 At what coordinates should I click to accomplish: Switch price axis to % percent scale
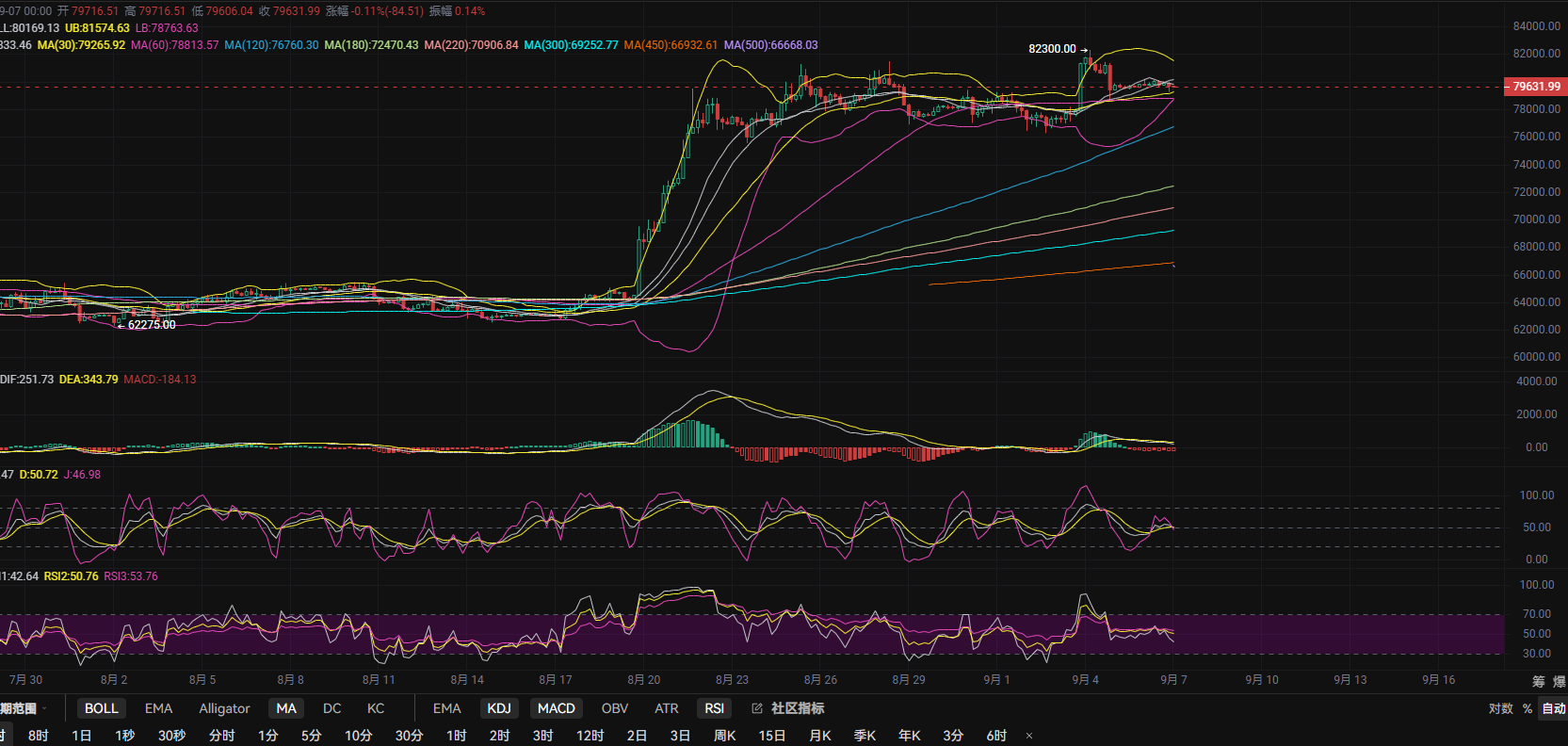pyautogui.click(x=1528, y=708)
